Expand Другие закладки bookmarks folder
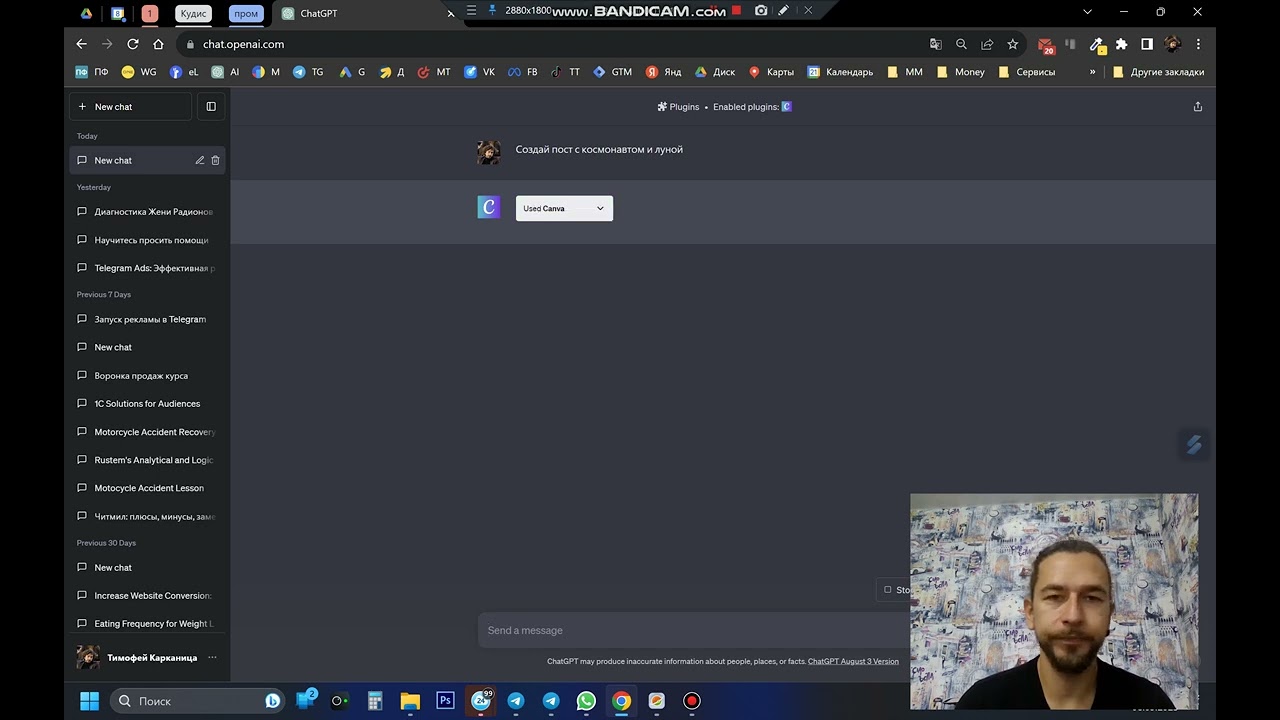Viewport: 1280px width, 720px height. (x=1158, y=72)
